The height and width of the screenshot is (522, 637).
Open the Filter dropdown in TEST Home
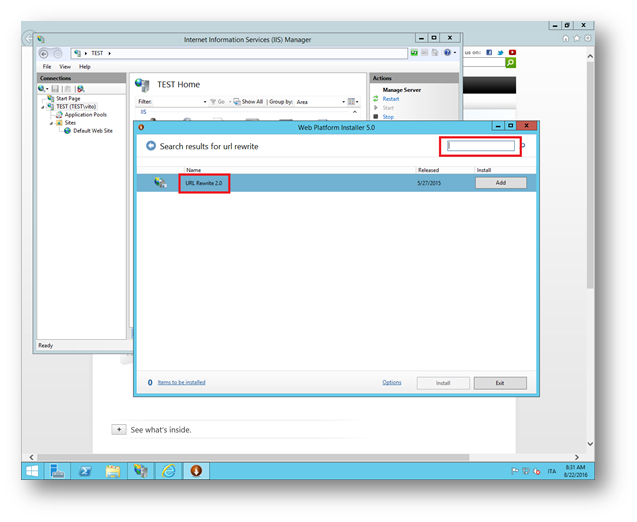tap(205, 102)
